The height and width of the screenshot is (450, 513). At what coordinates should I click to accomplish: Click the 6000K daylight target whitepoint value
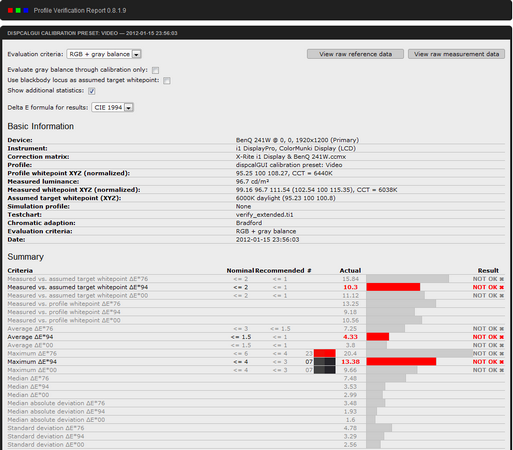tap(286, 198)
